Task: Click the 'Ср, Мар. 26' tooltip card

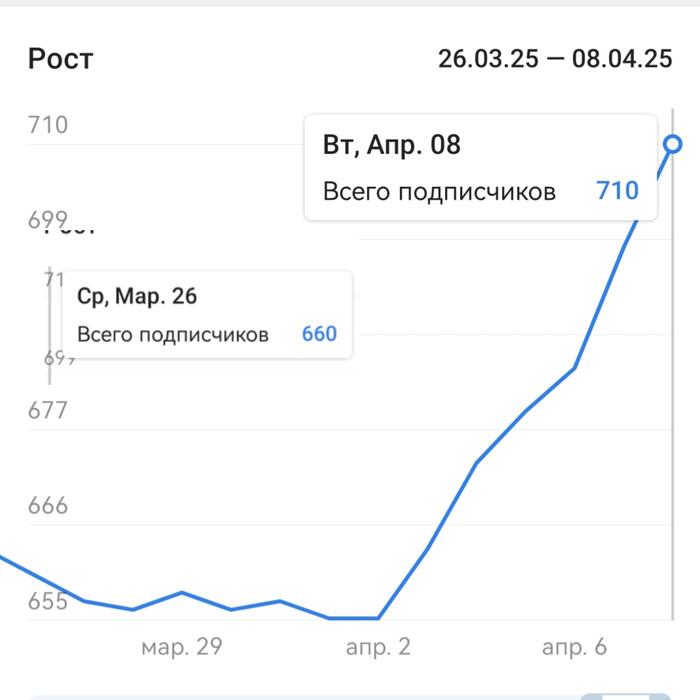Action: (x=207, y=314)
